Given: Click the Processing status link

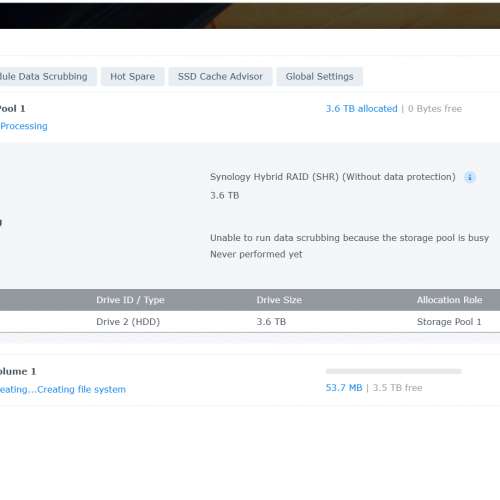Looking at the screenshot, I should pyautogui.click(x=24, y=126).
